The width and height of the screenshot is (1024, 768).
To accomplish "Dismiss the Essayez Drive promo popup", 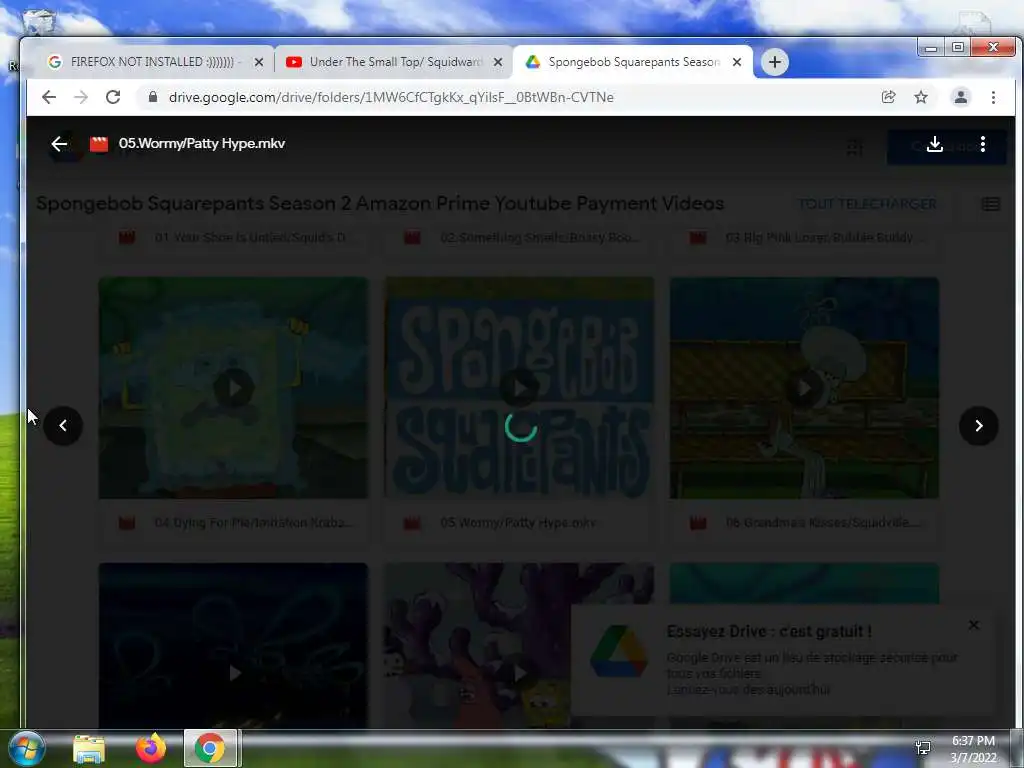I will (974, 625).
